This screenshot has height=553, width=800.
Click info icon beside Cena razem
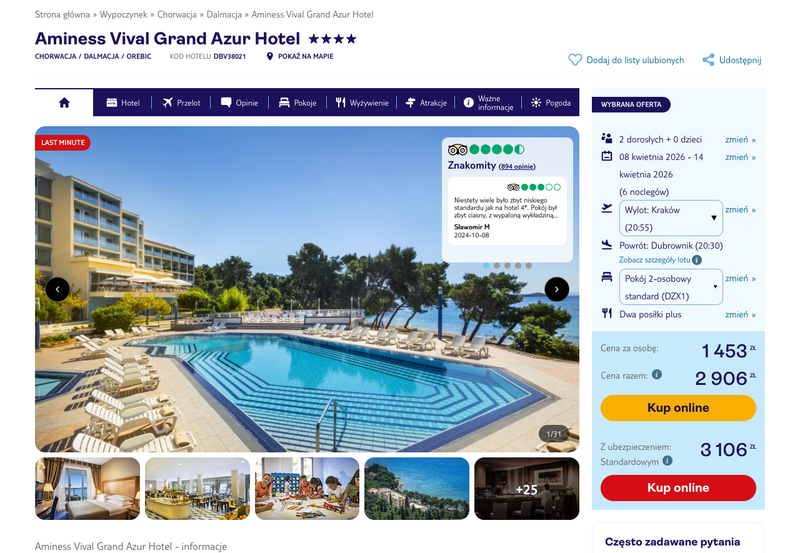pos(657,374)
